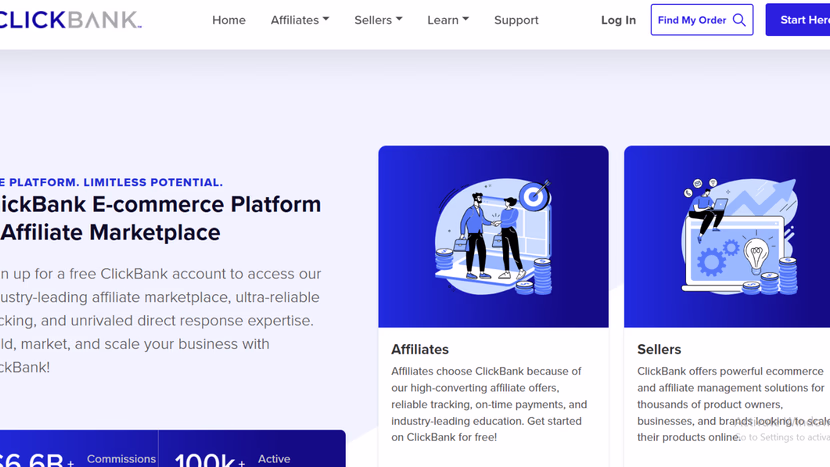
Task: Open the Sellers card illustration
Action: (727, 237)
